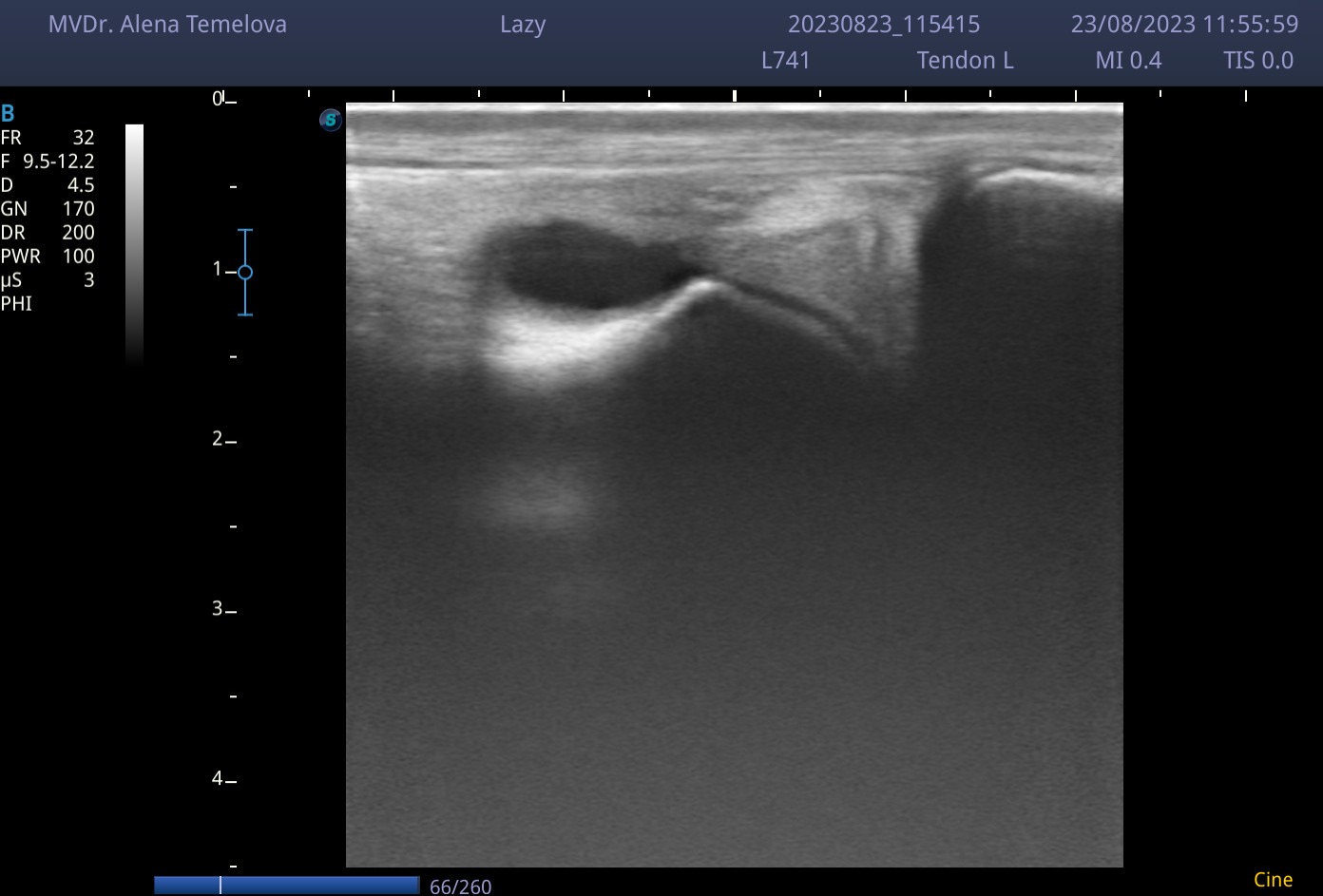Click the D 4.5 depth parameter
This screenshot has height=896, width=1323.
pyautogui.click(x=48, y=185)
